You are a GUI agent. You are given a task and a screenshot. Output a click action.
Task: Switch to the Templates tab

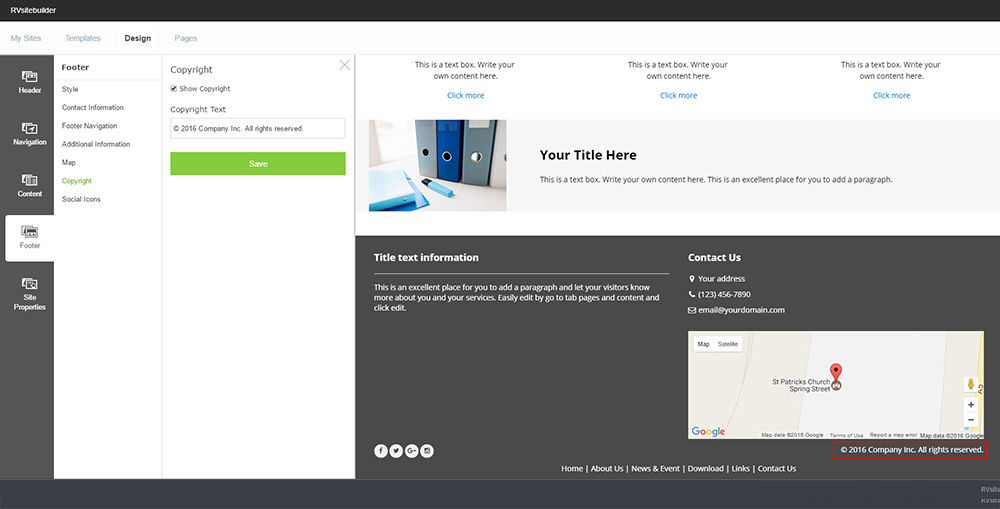tap(83, 38)
